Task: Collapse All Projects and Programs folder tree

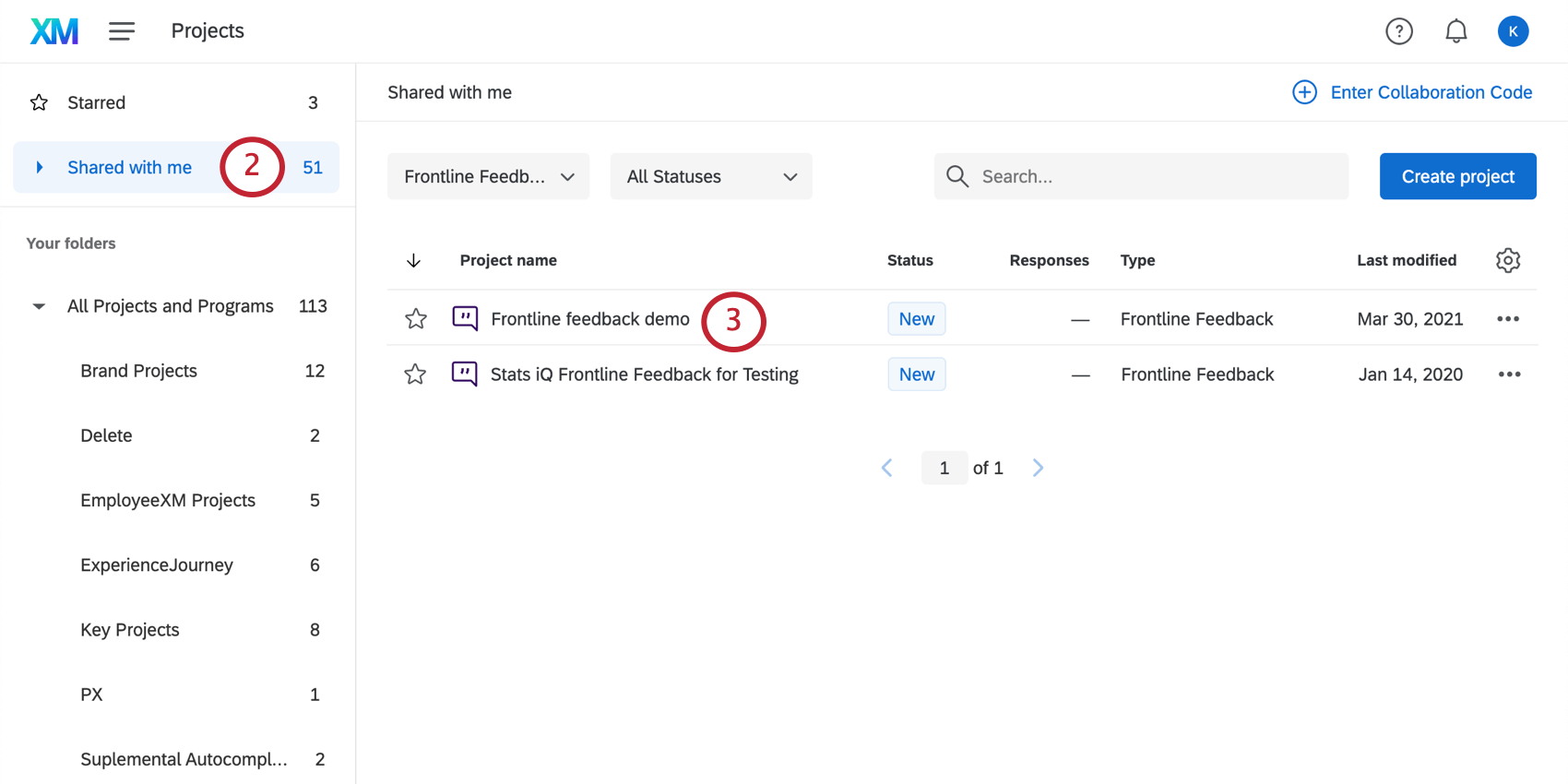Action: 39,306
